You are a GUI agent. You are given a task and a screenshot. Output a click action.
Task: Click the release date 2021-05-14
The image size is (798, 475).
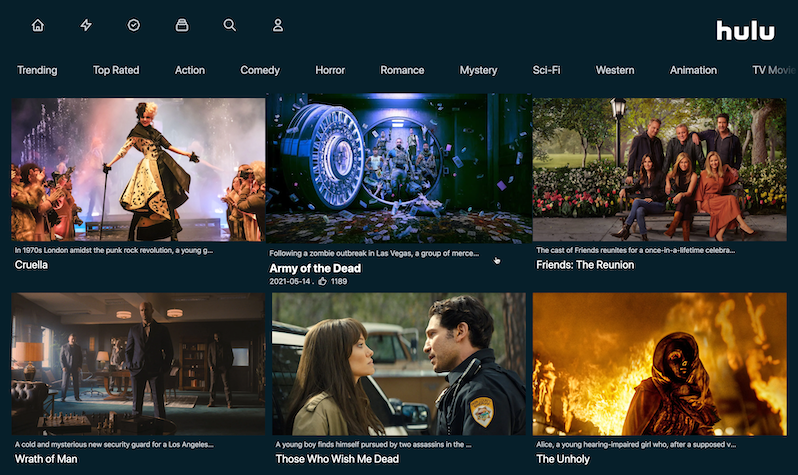point(290,282)
